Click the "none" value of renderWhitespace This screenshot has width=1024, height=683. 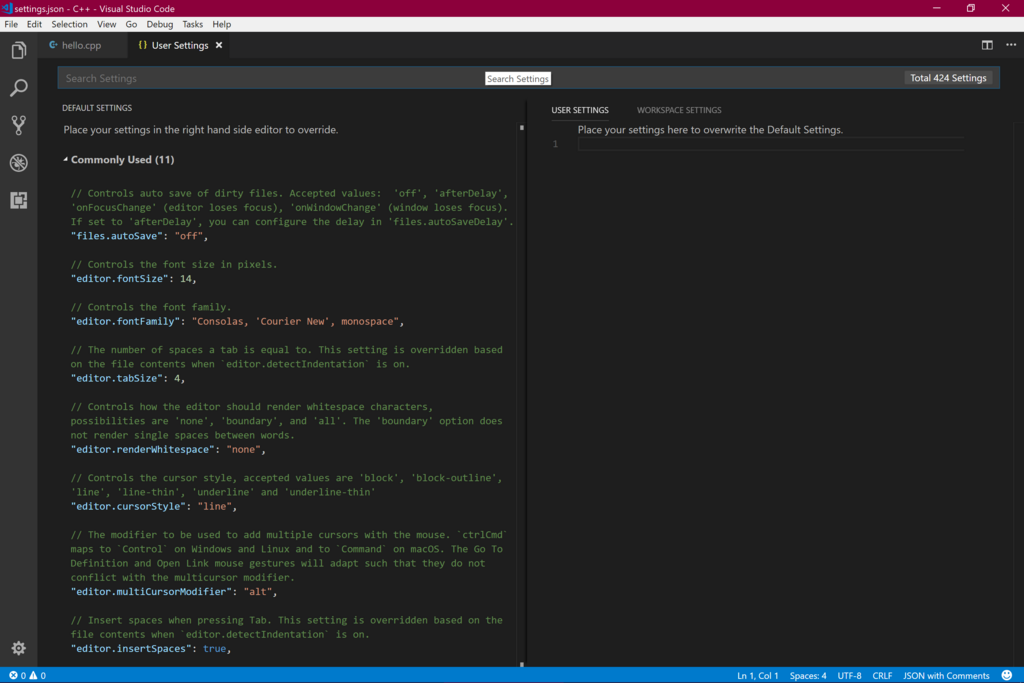(244, 449)
